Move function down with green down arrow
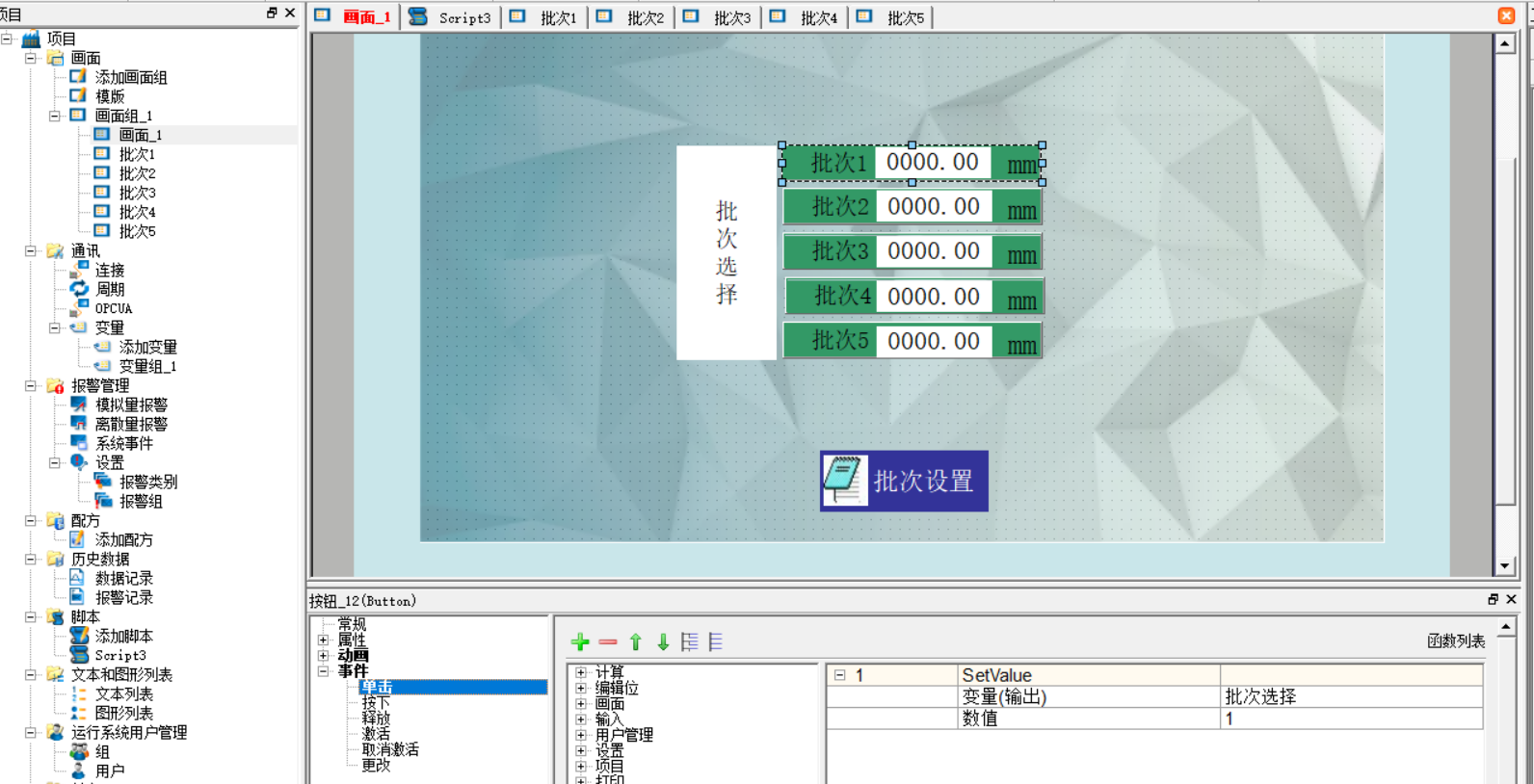The image size is (1534, 784). [x=663, y=642]
